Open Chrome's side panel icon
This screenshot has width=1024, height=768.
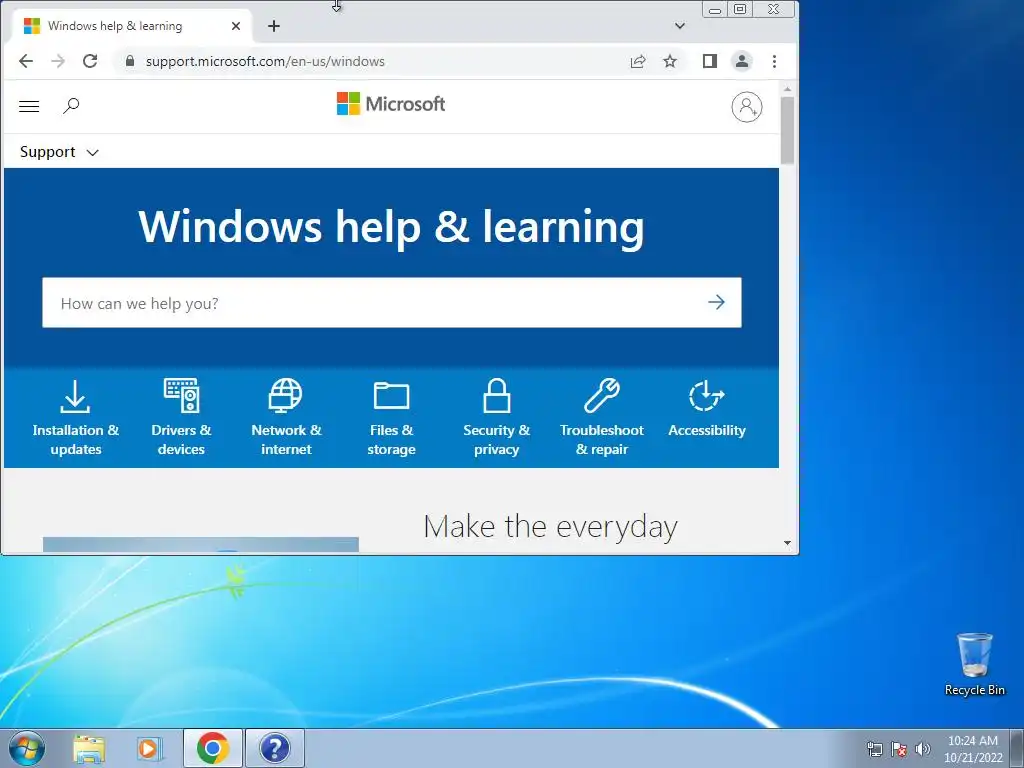click(710, 61)
